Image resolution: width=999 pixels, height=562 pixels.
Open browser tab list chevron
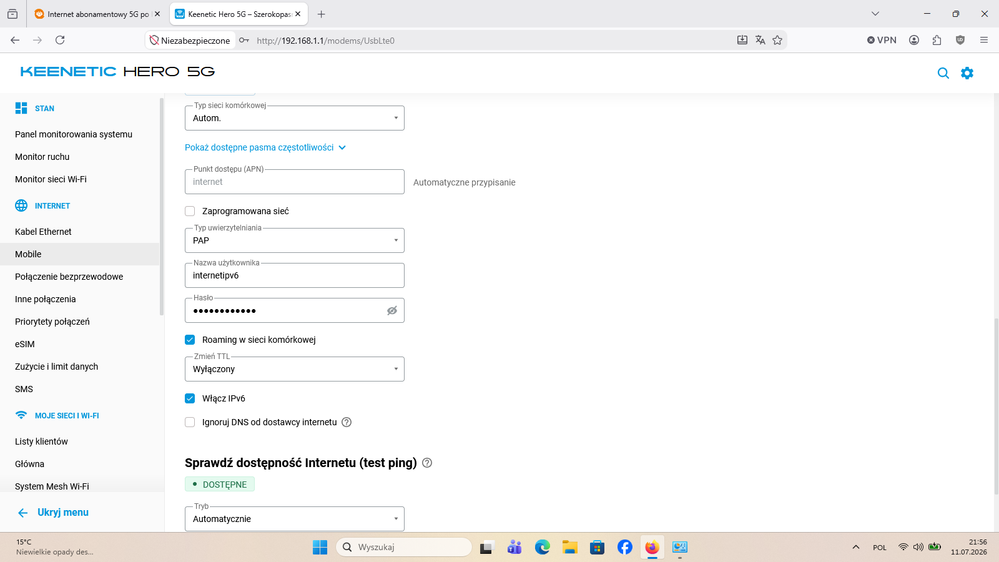[875, 13]
